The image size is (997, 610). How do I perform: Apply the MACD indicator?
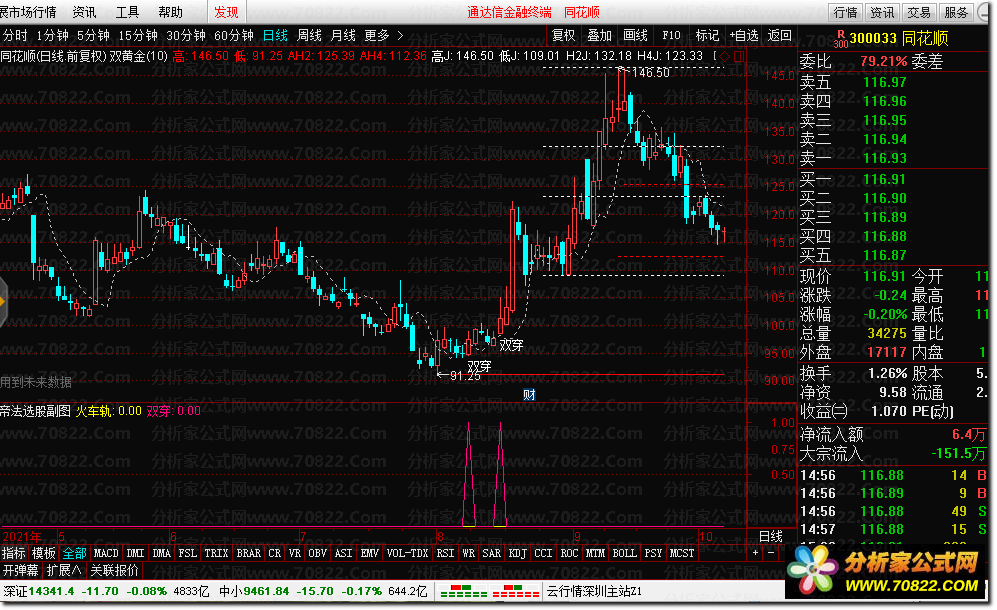pos(106,553)
